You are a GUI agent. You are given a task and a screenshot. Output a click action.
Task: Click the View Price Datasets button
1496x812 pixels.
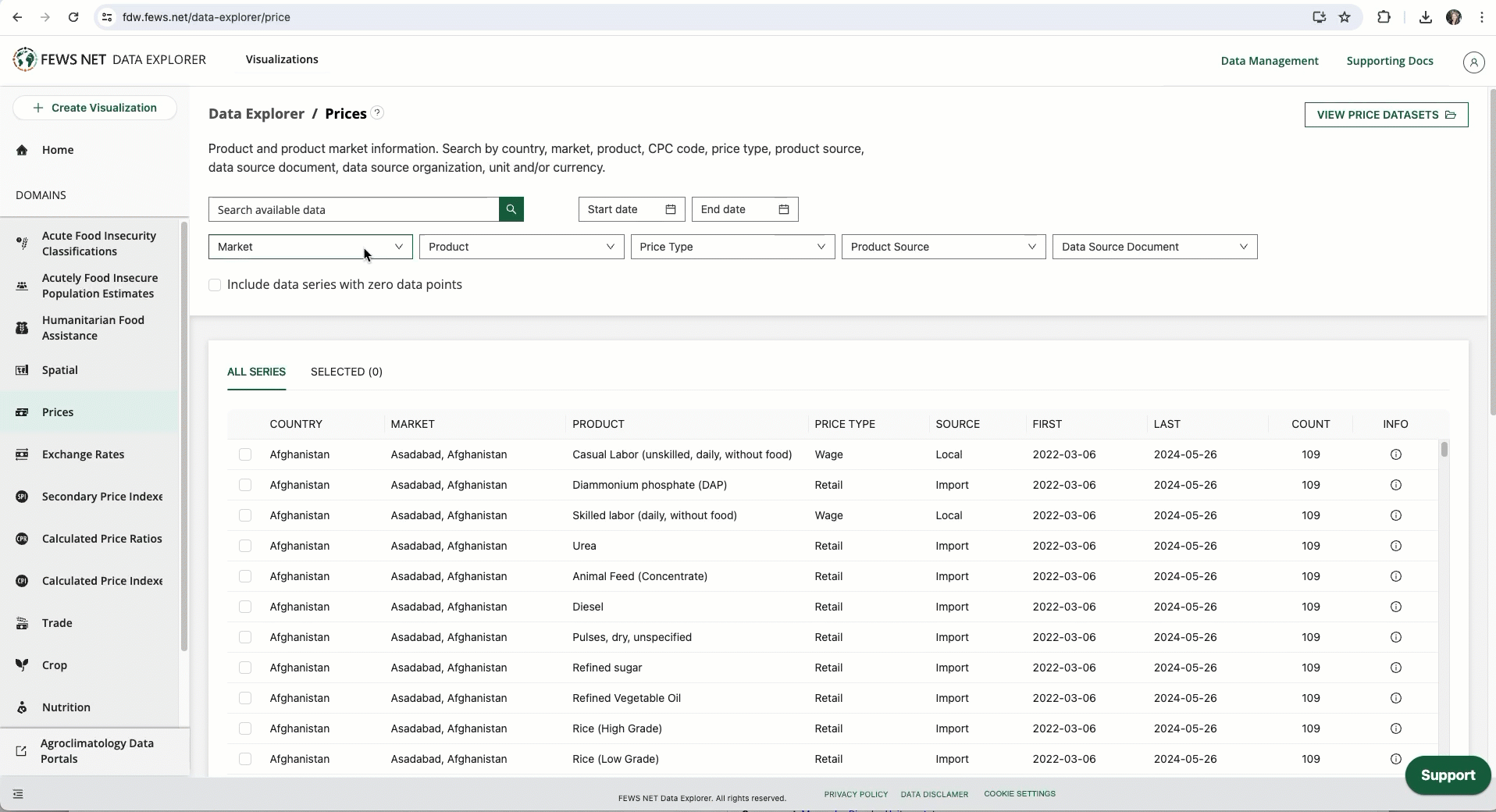click(x=1385, y=115)
